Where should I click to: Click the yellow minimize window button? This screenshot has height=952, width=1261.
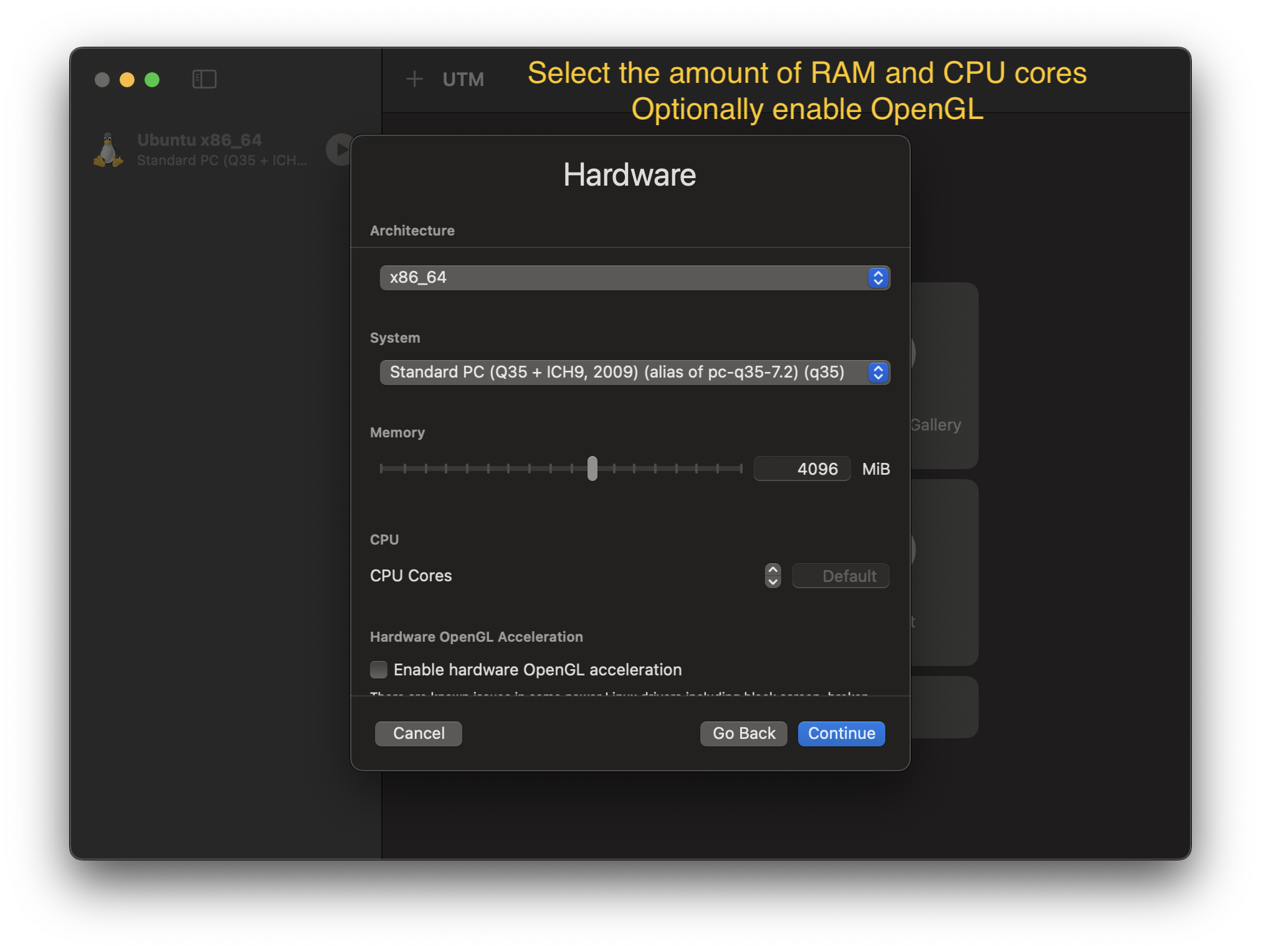tap(127, 80)
